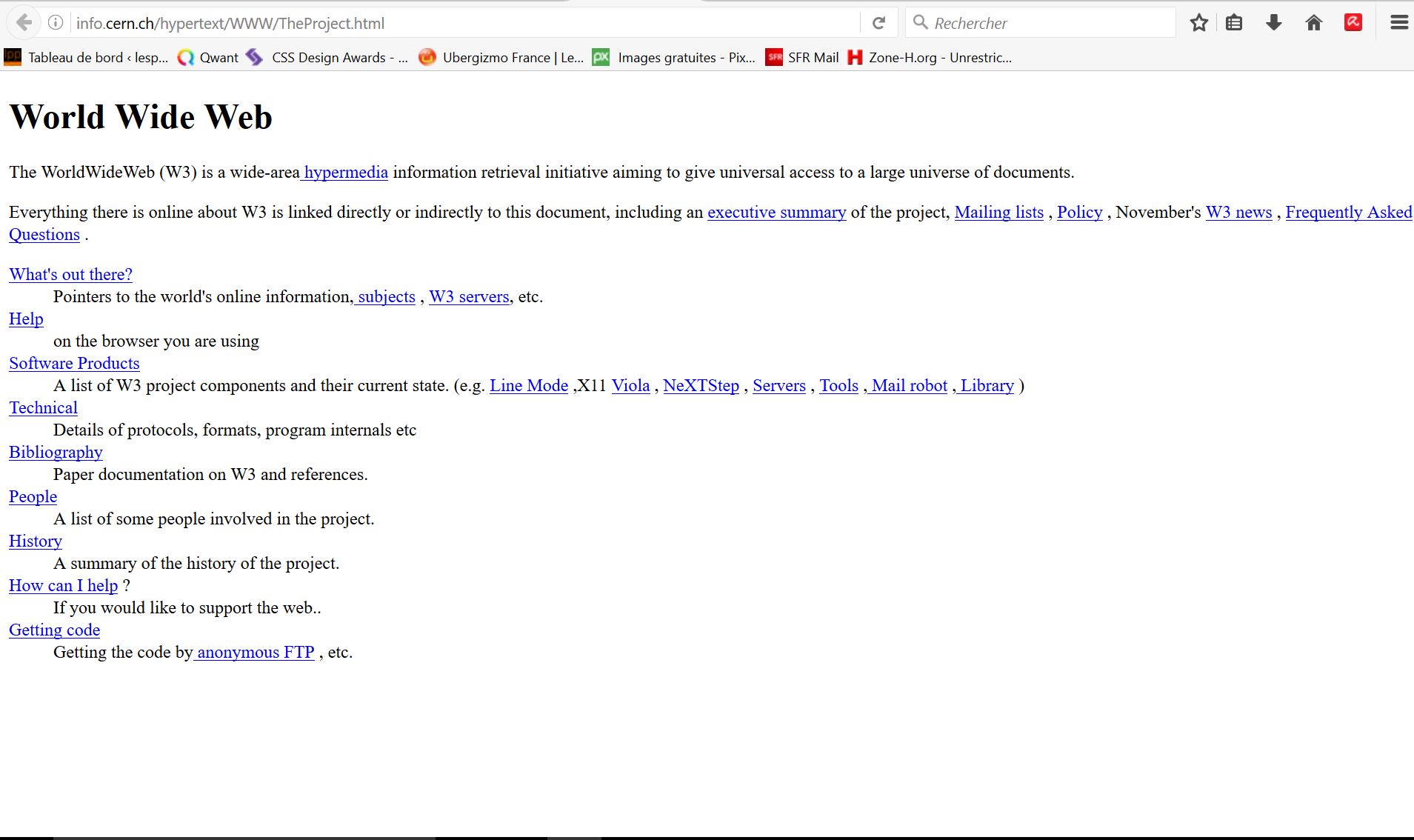Image resolution: width=1414 pixels, height=840 pixels.
Task: Reload the page with the refresh icon
Action: coord(878,23)
